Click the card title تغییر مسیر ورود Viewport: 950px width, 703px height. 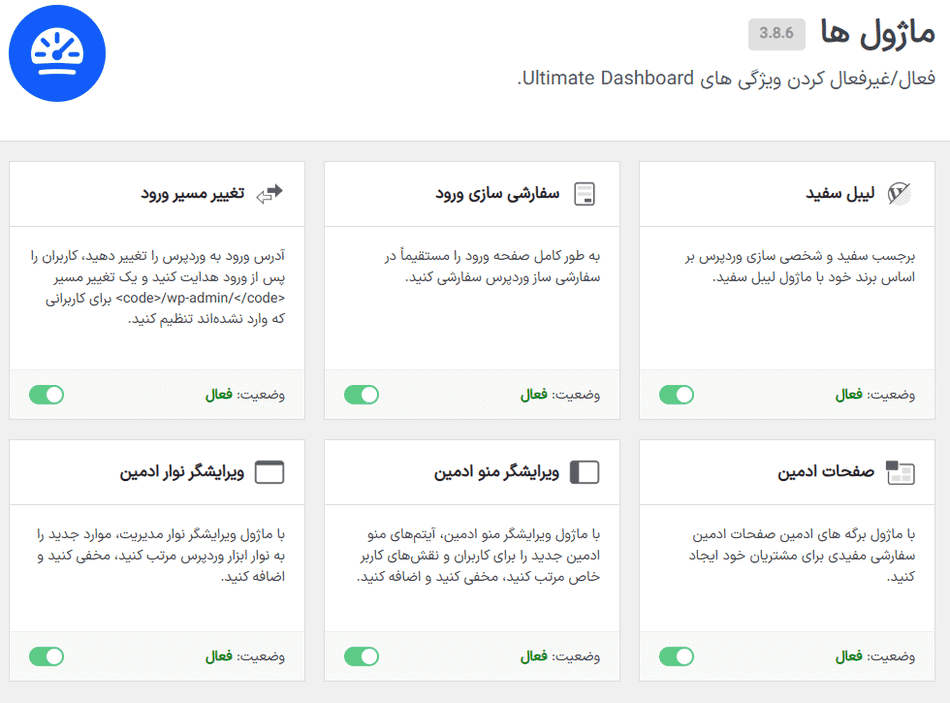pyautogui.click(x=193, y=194)
